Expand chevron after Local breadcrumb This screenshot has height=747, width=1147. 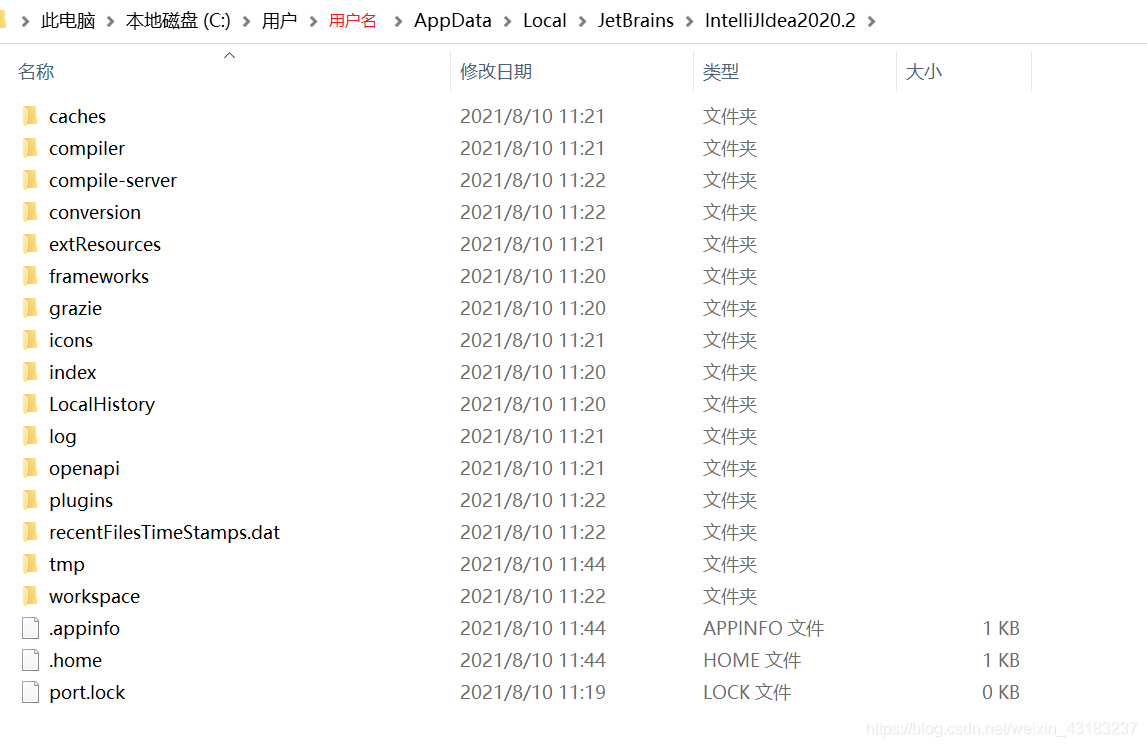tap(583, 21)
